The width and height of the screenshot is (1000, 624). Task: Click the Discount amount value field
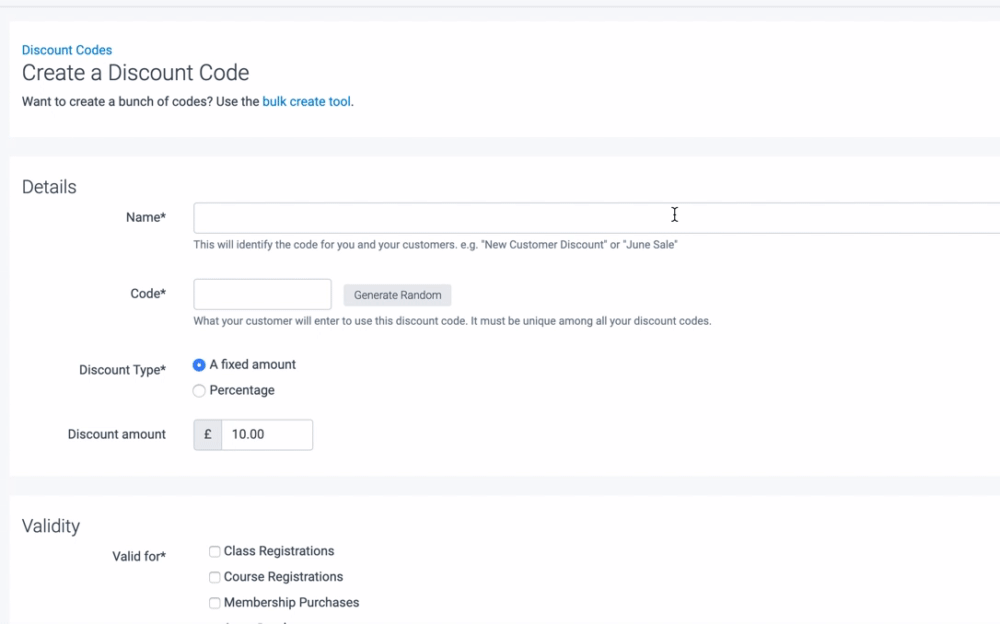pos(266,435)
